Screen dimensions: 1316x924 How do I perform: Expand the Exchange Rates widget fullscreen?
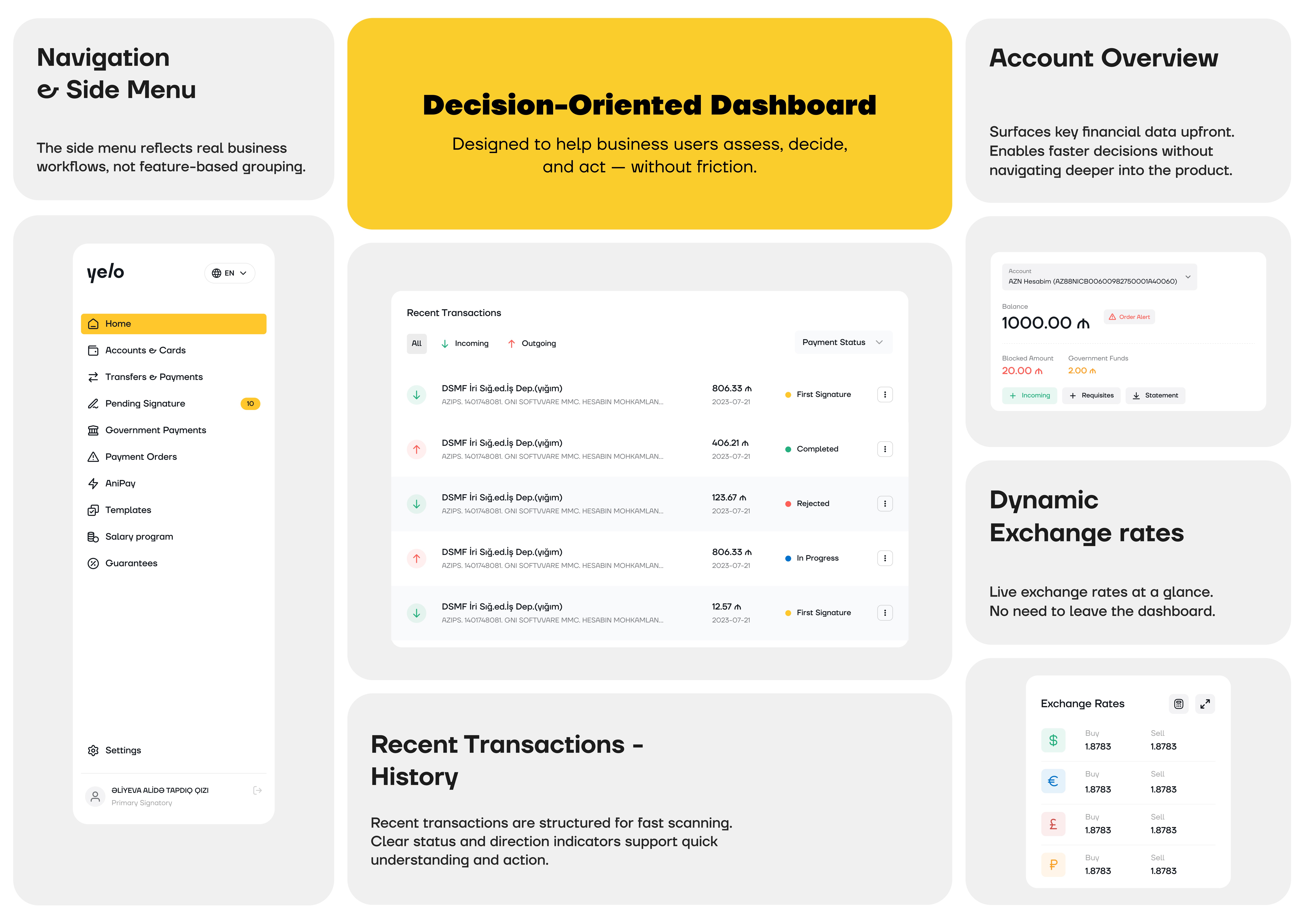(x=1205, y=704)
